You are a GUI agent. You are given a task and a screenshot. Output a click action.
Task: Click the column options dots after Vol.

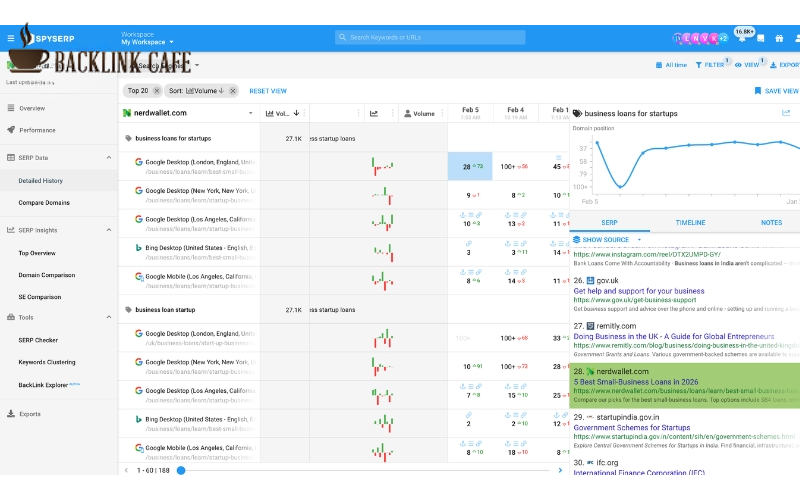point(305,113)
